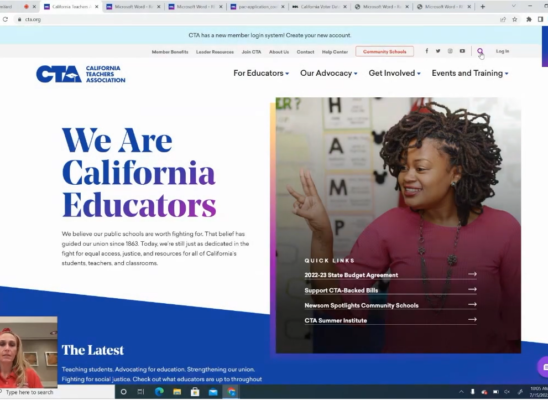The image size is (548, 400).
Task: Open the Contact link
Action: pyautogui.click(x=305, y=52)
